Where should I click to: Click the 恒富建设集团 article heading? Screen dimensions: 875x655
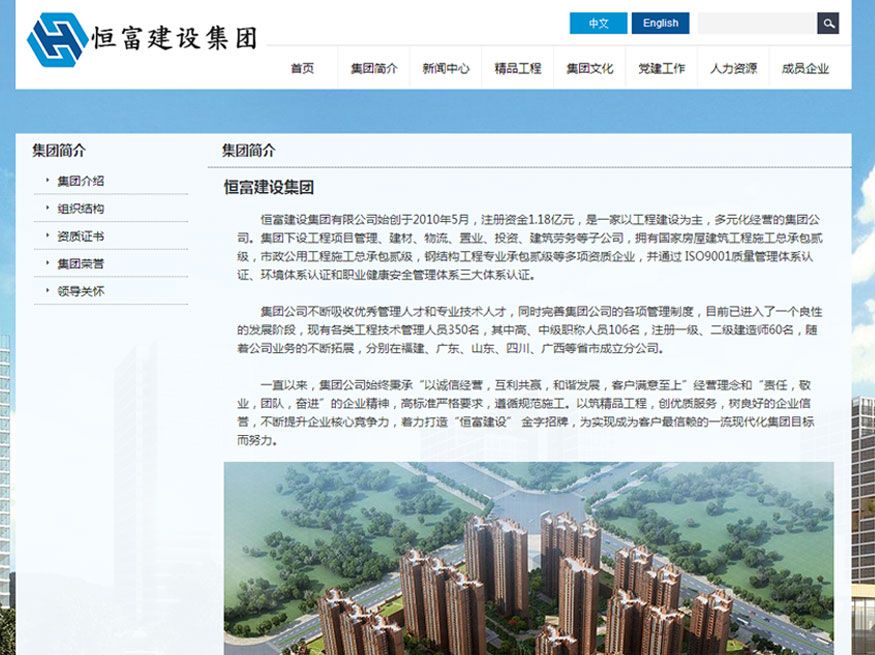point(268,187)
